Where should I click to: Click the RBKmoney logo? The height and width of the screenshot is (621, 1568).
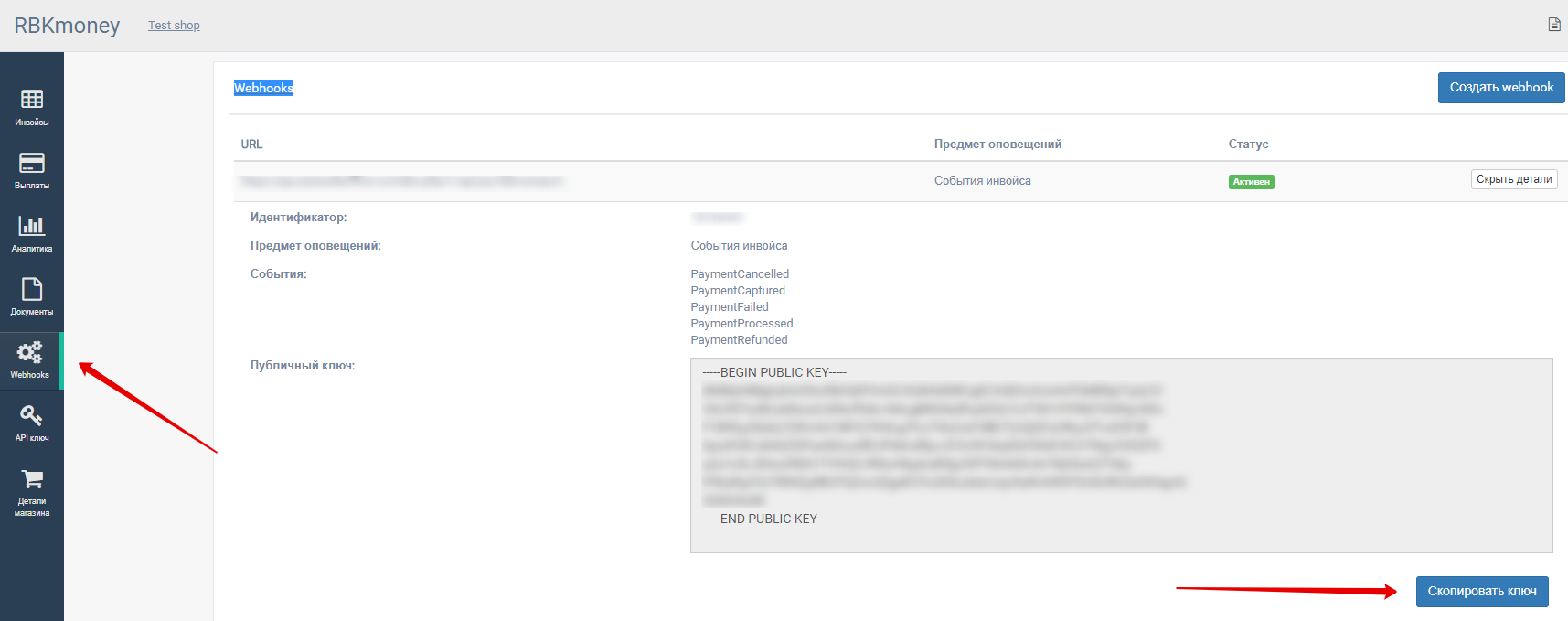67,26
